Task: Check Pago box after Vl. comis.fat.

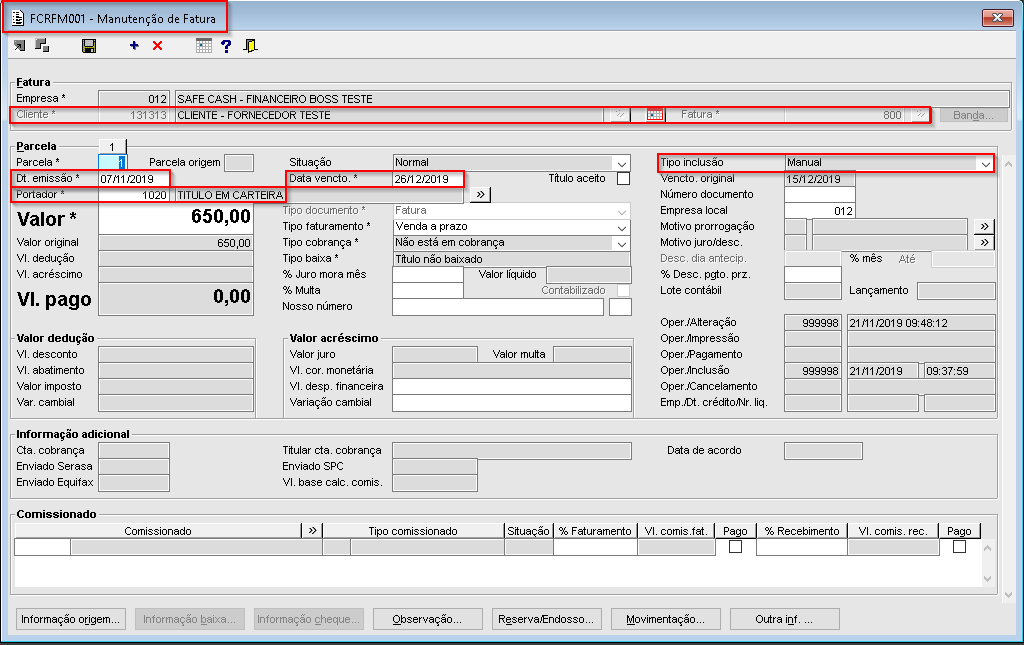Action: point(735,547)
